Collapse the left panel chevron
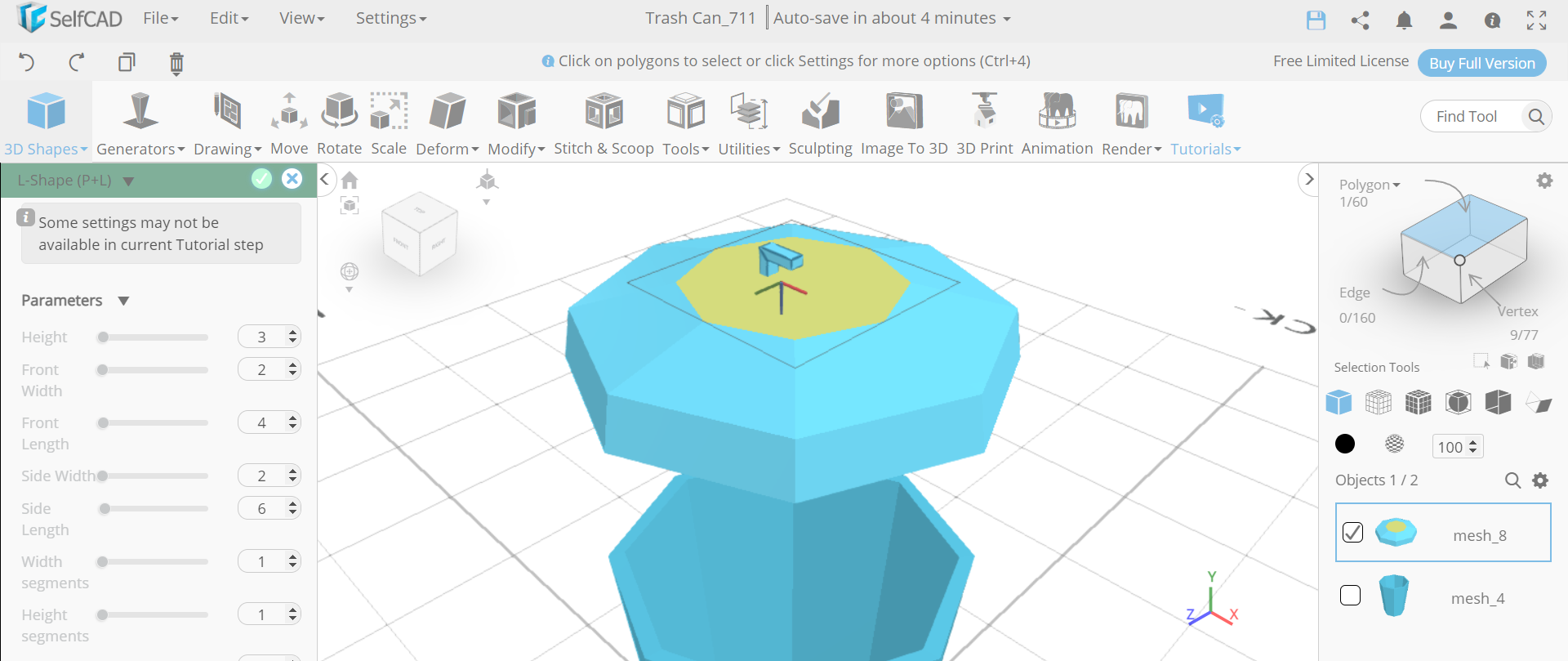The width and height of the screenshot is (1568, 661). (324, 179)
